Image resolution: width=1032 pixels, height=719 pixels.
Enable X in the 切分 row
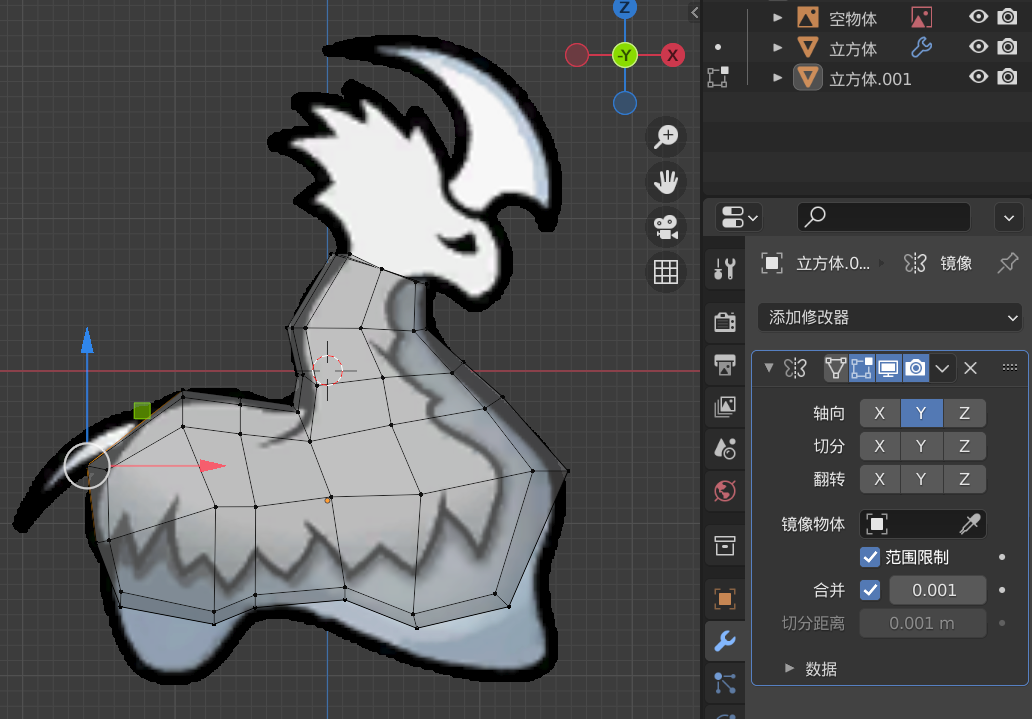(x=879, y=446)
